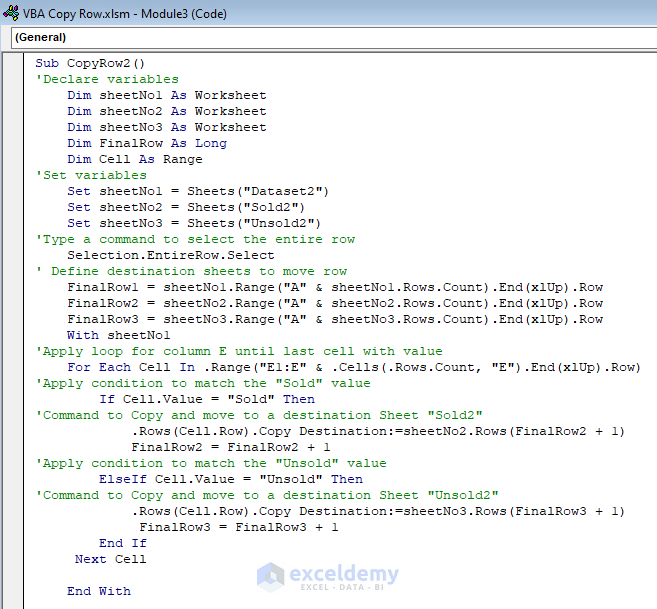The width and height of the screenshot is (657, 609).
Task: Click 'Dim sheetNo2 As Worksheet' line
Action: coord(167,111)
